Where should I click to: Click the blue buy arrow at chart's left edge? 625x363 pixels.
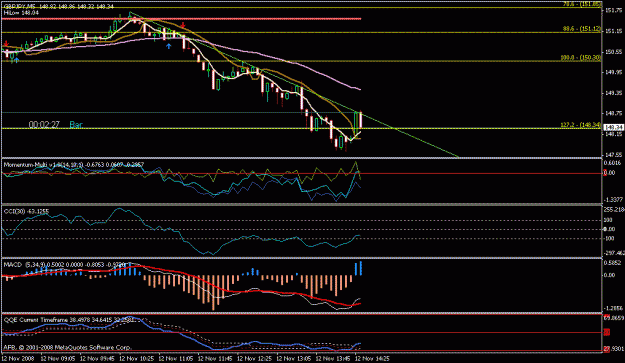tap(16, 61)
